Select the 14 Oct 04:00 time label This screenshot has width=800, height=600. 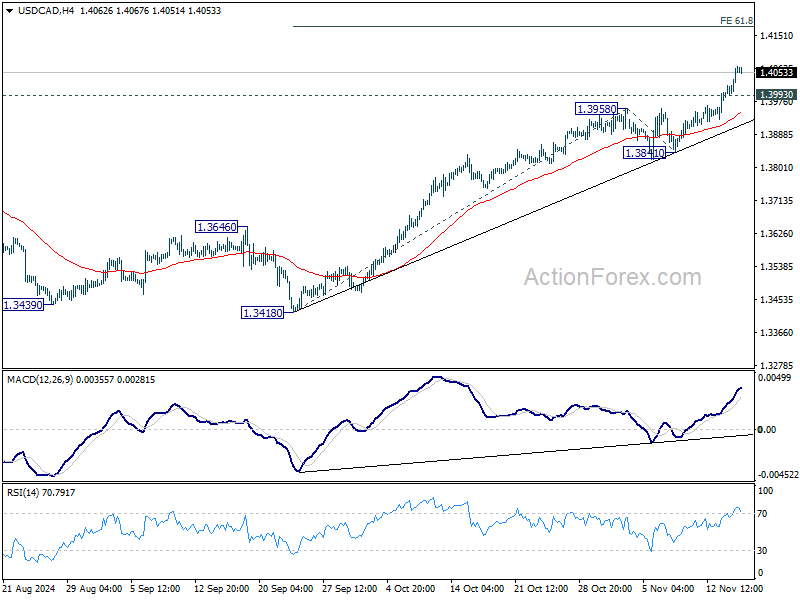point(477,589)
